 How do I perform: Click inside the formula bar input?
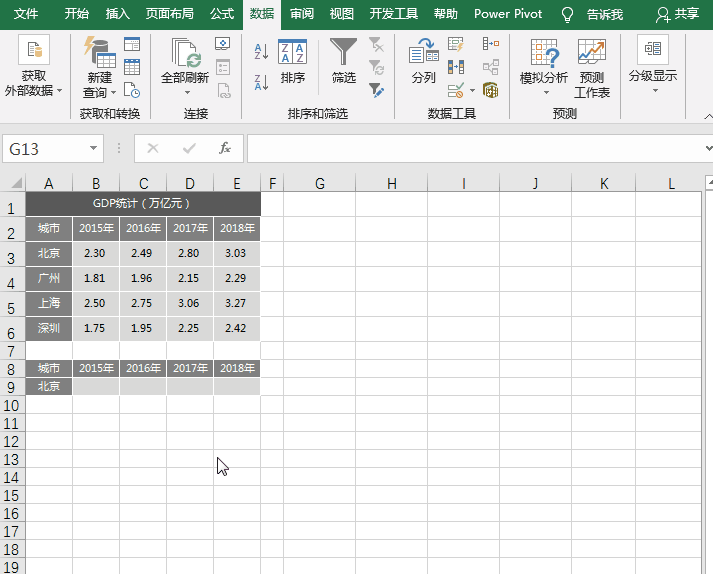[x=470, y=148]
